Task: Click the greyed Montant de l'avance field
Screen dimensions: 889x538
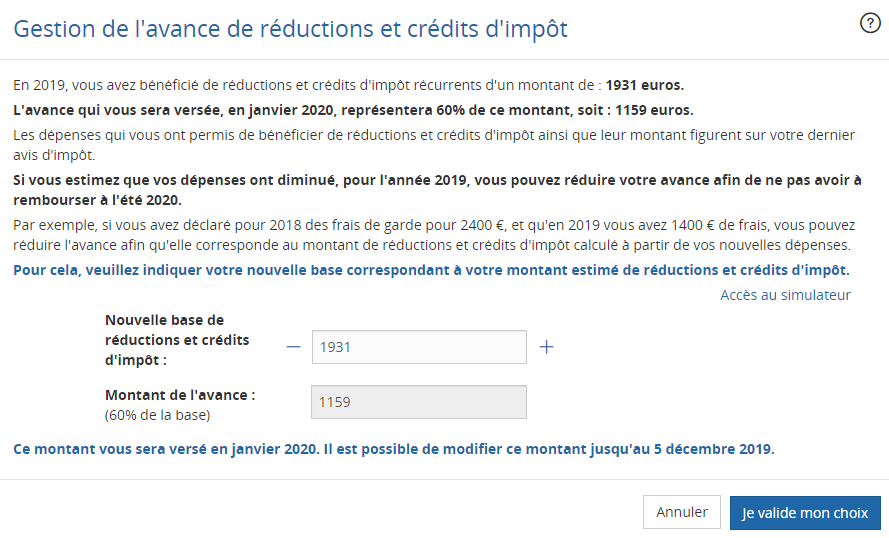Action: (419, 402)
